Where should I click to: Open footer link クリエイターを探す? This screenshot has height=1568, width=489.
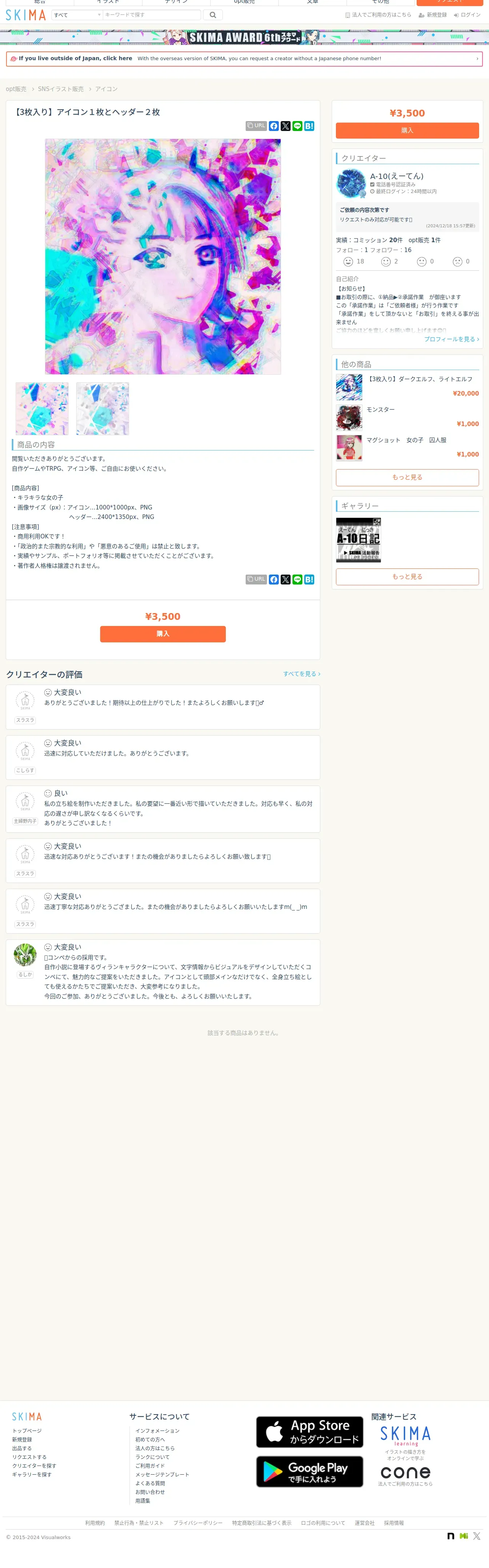pyautogui.click(x=34, y=1466)
